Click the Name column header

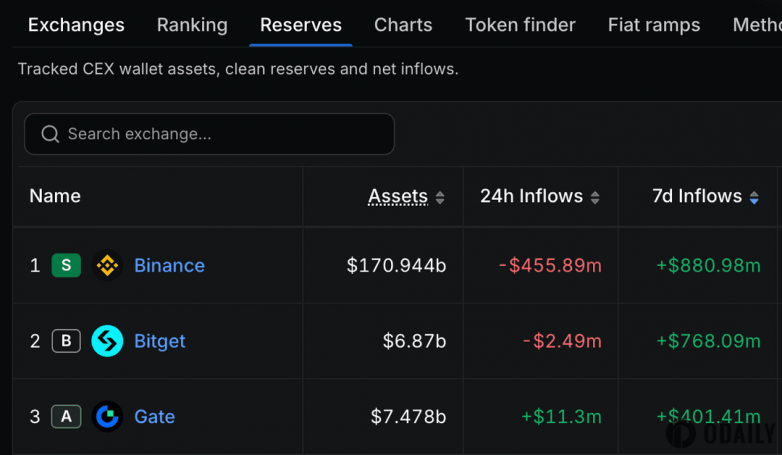[55, 196]
